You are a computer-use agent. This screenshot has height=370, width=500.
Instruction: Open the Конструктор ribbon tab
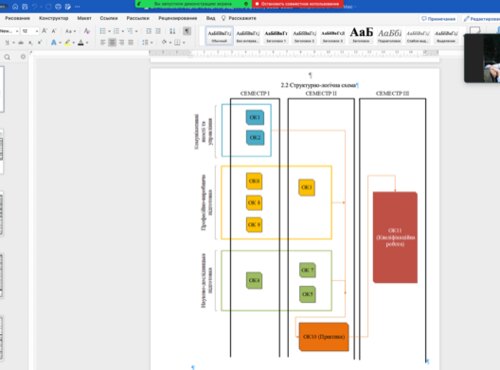53,18
